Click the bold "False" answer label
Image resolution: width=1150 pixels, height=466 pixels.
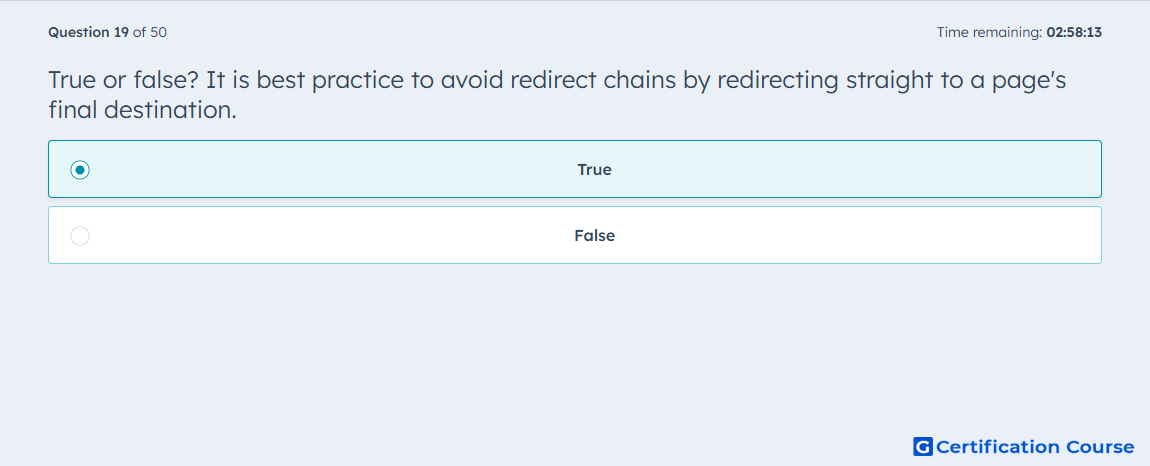click(x=594, y=236)
